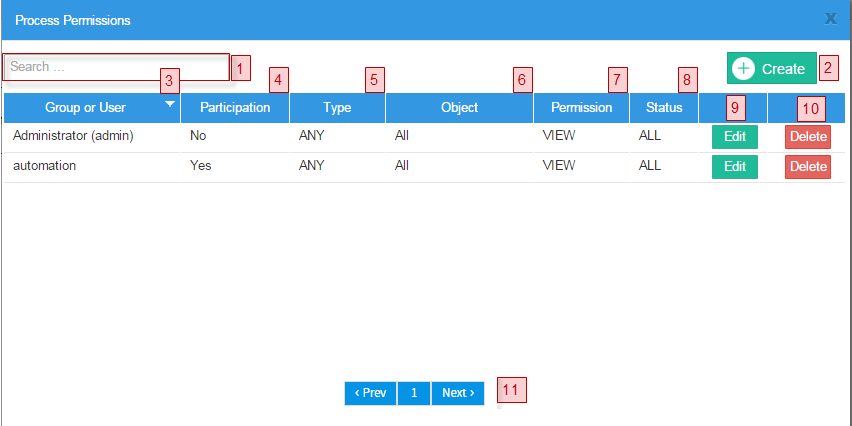Go to previous page with Prev
Screen dimensions: 852x426
(370, 393)
